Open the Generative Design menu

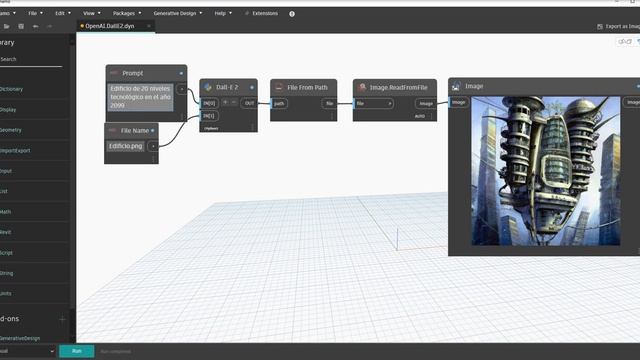pos(178,13)
